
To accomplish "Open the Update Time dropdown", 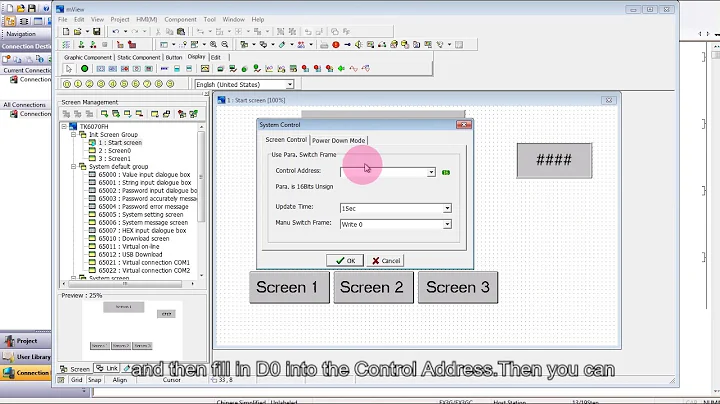I will pos(447,208).
